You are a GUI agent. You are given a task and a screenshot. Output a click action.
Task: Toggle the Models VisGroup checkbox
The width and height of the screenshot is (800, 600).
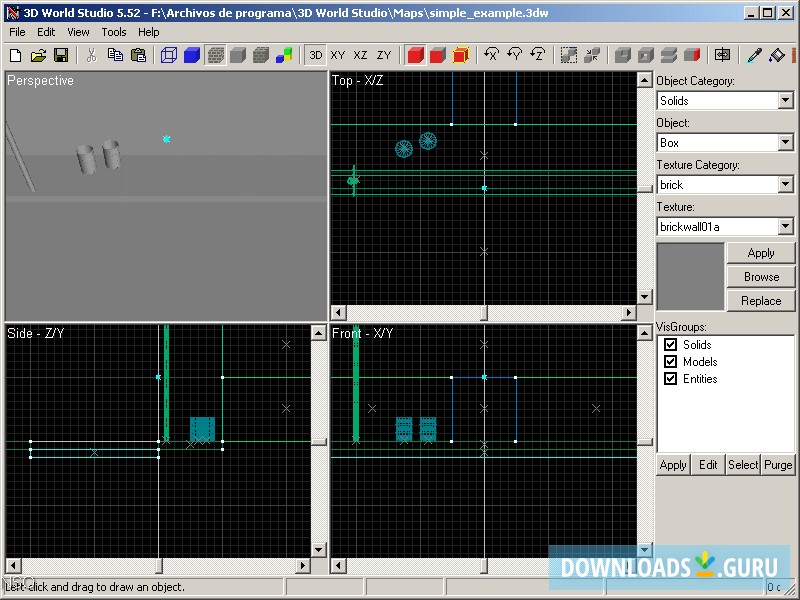click(671, 362)
